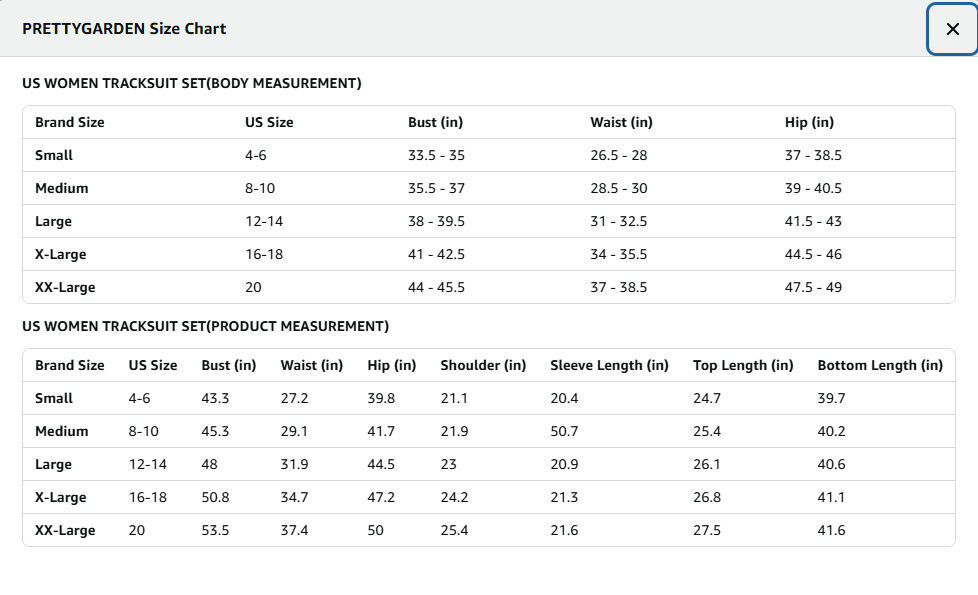Close the PRETTYGARDEN Size Chart dialog
Screen dimensions: 978x595
click(952, 29)
